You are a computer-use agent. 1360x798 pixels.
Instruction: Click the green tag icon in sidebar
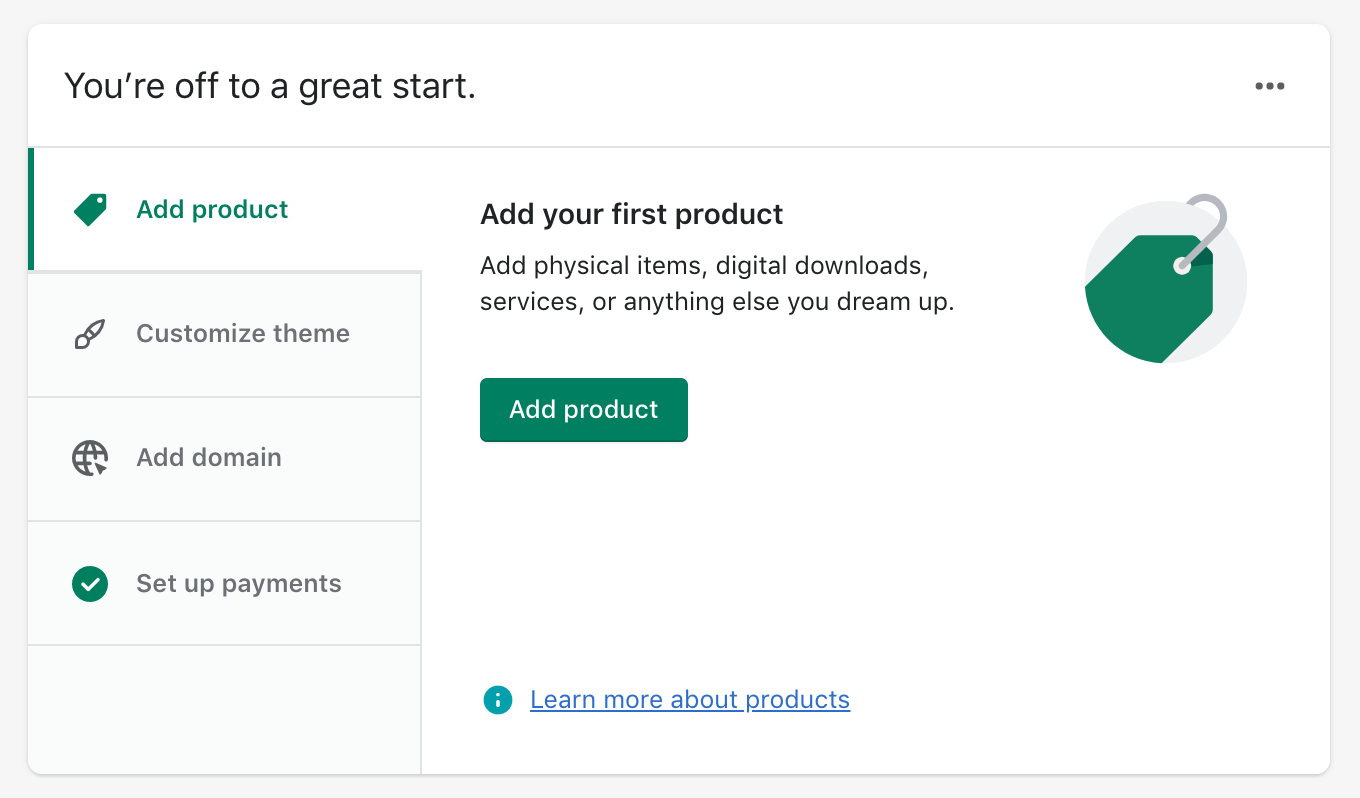[90, 209]
